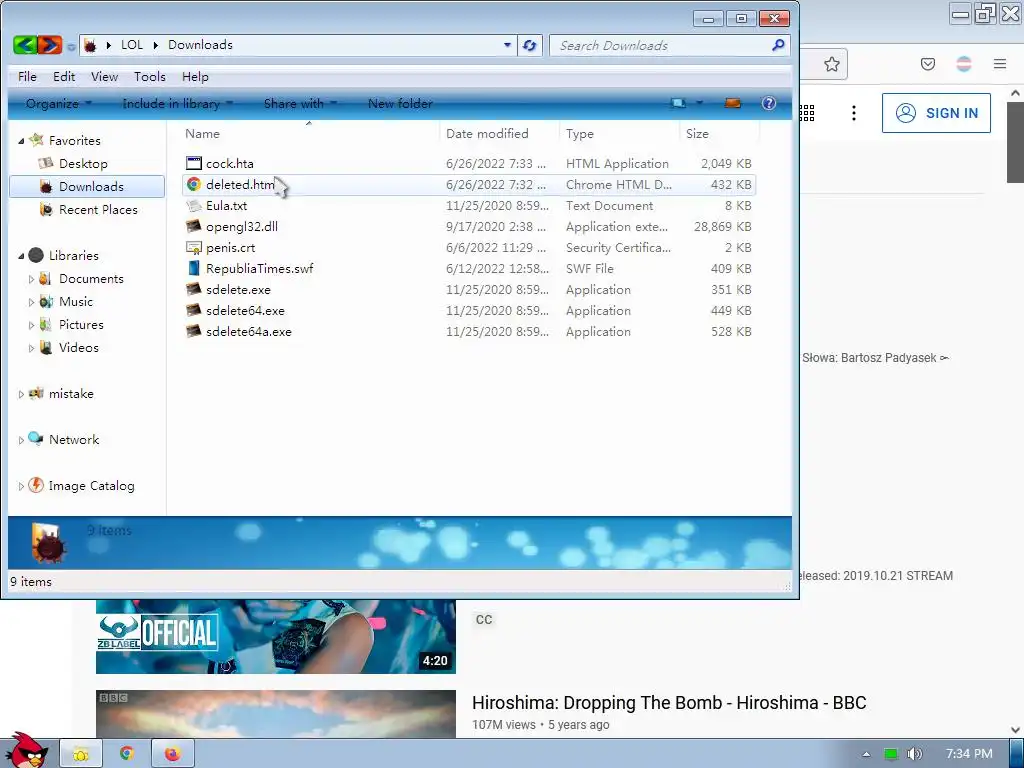Sort files by Type column
1024x768 pixels.
tap(580, 133)
